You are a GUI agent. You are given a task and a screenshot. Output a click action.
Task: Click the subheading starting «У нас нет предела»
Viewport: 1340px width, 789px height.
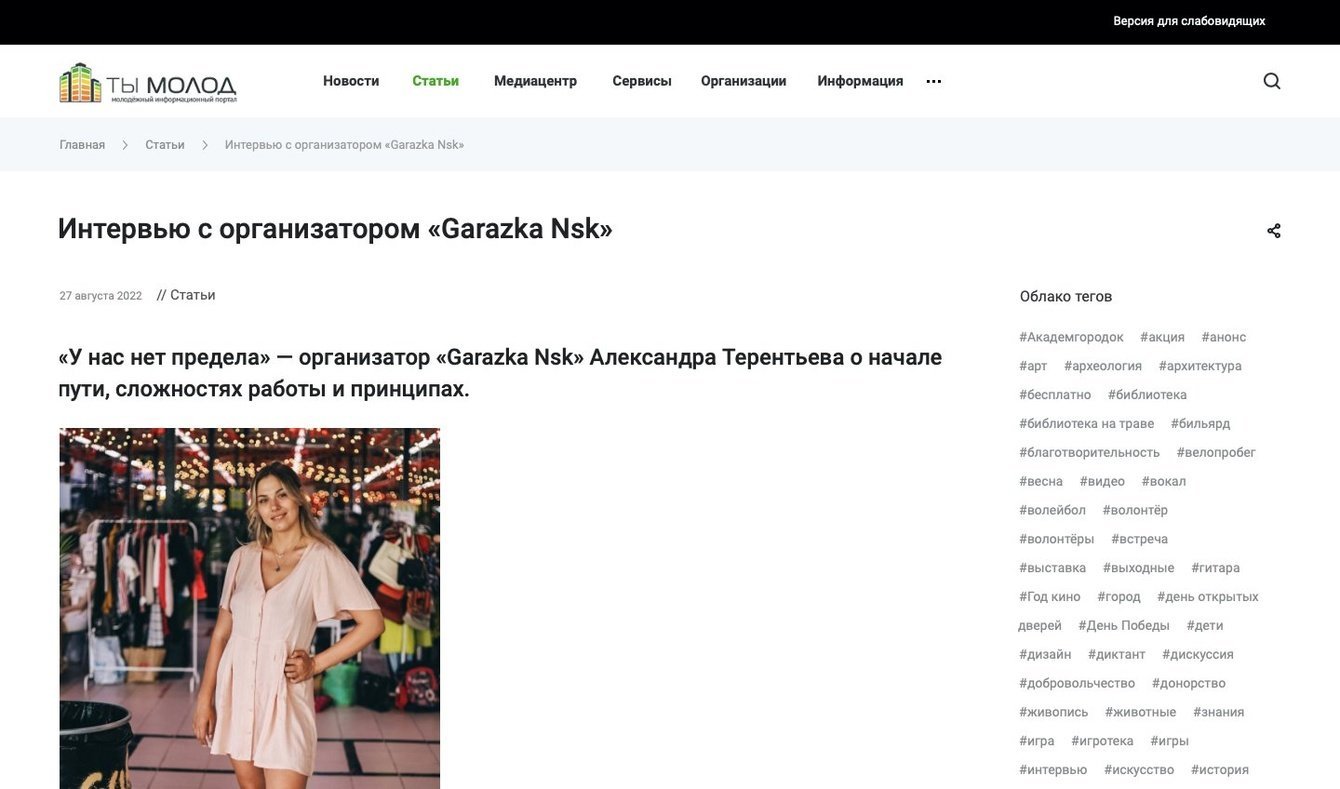[x=500, y=373]
